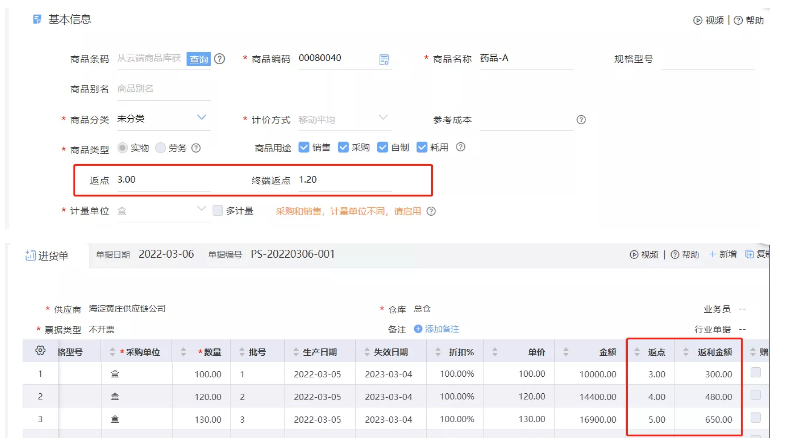Click the 单价 cell 100.00 in row 1
Screen dimensions: 789x446
tap(532, 375)
